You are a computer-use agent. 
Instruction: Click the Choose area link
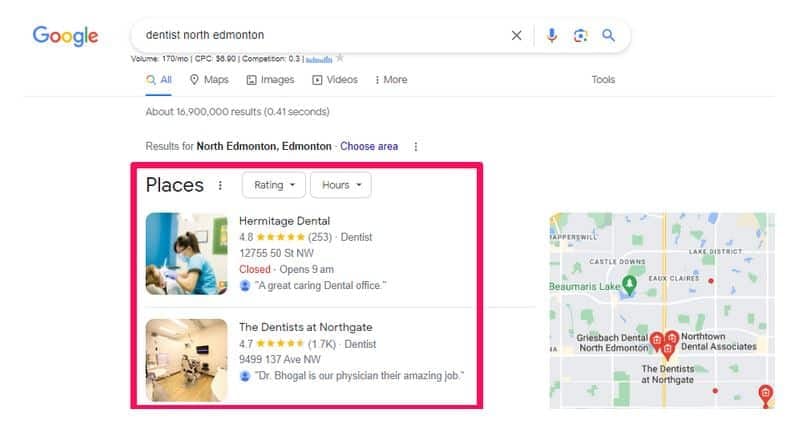click(x=369, y=146)
